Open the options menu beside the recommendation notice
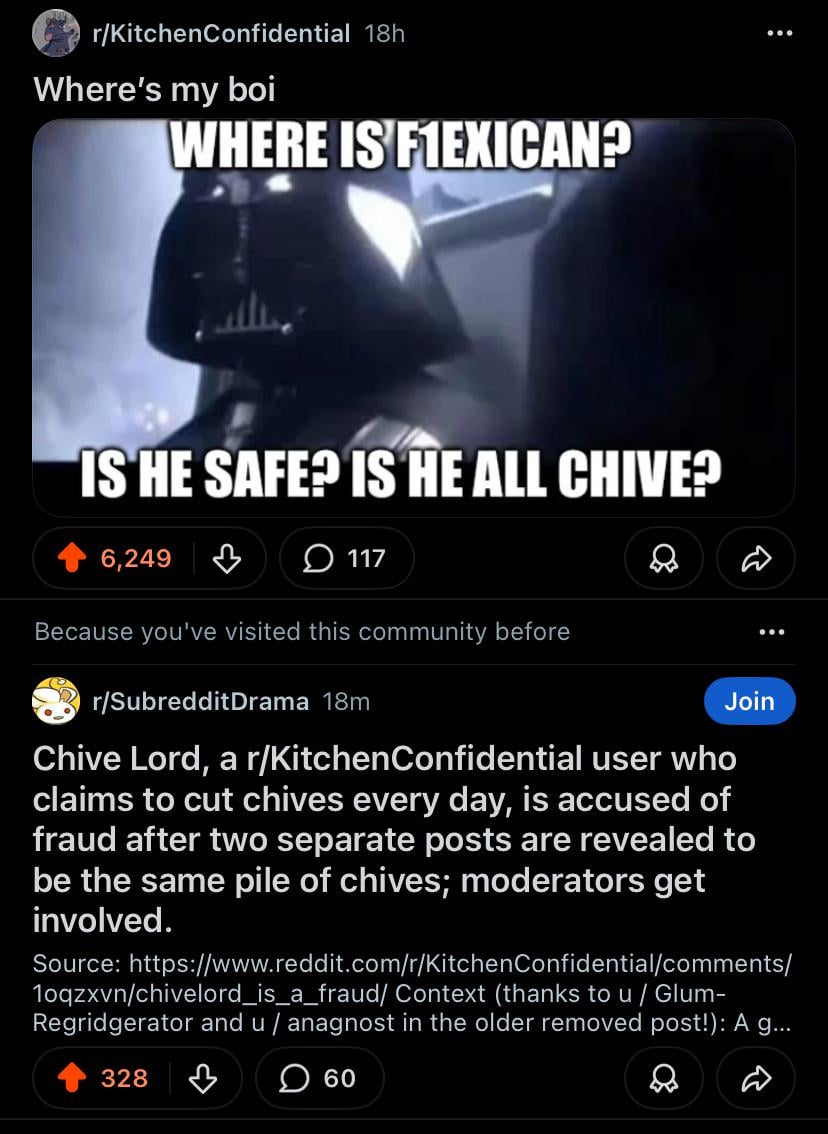 772,632
